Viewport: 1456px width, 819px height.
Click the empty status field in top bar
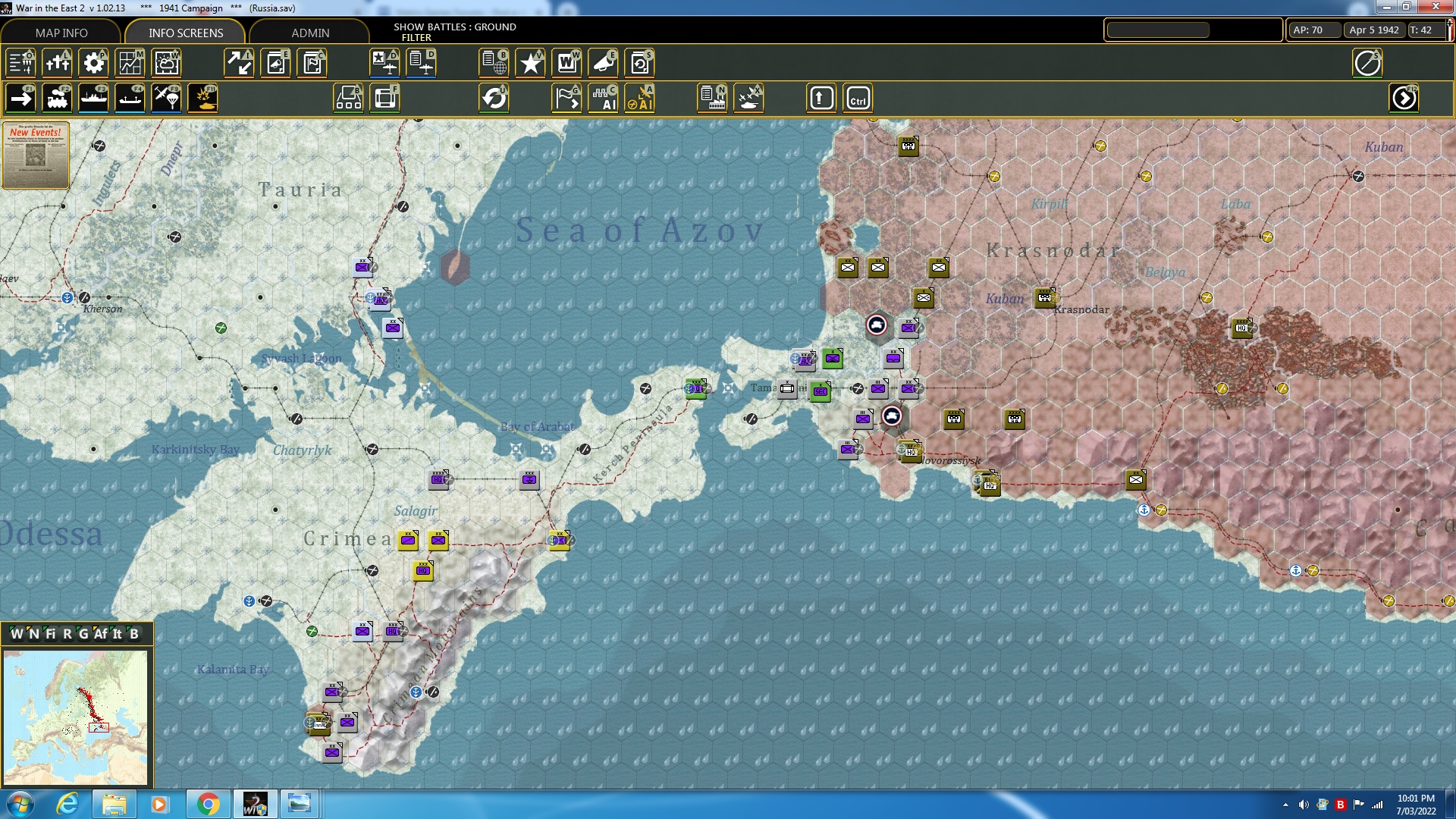[x=1158, y=30]
